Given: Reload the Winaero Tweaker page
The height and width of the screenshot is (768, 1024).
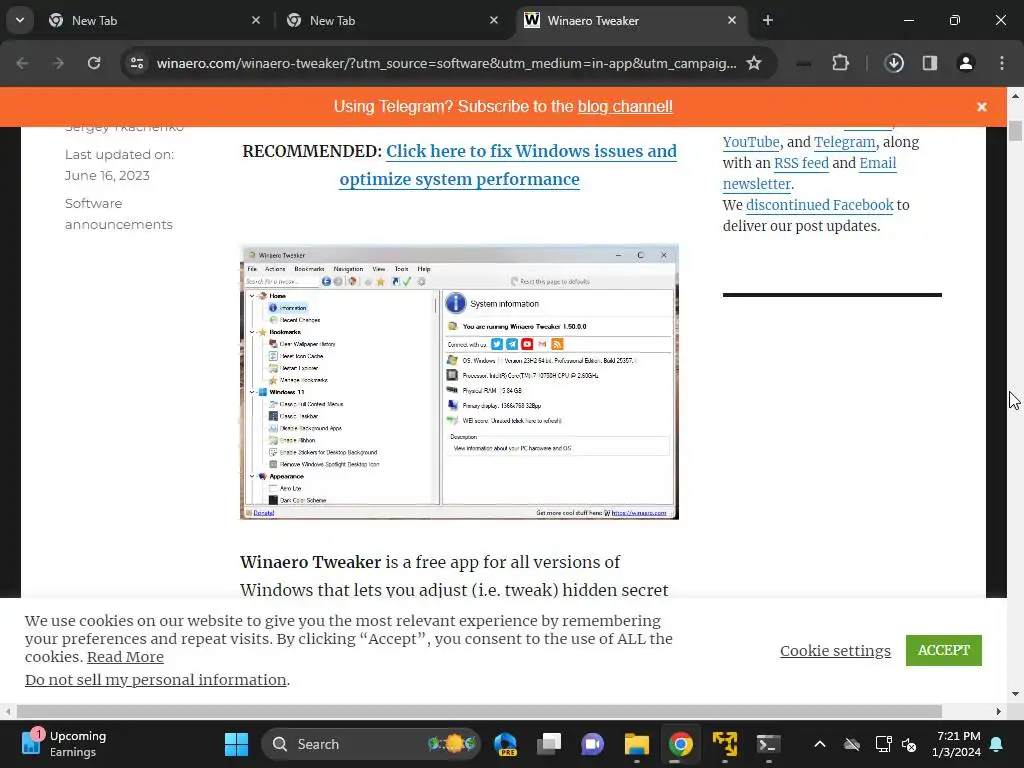Looking at the screenshot, I should [94, 63].
